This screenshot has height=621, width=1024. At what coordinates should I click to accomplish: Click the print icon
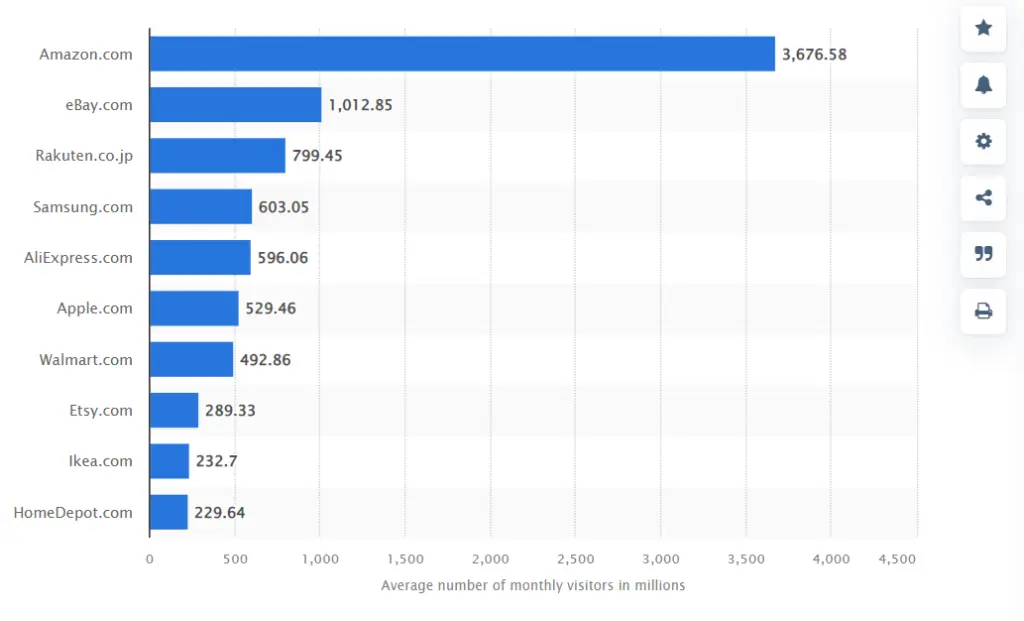(983, 311)
